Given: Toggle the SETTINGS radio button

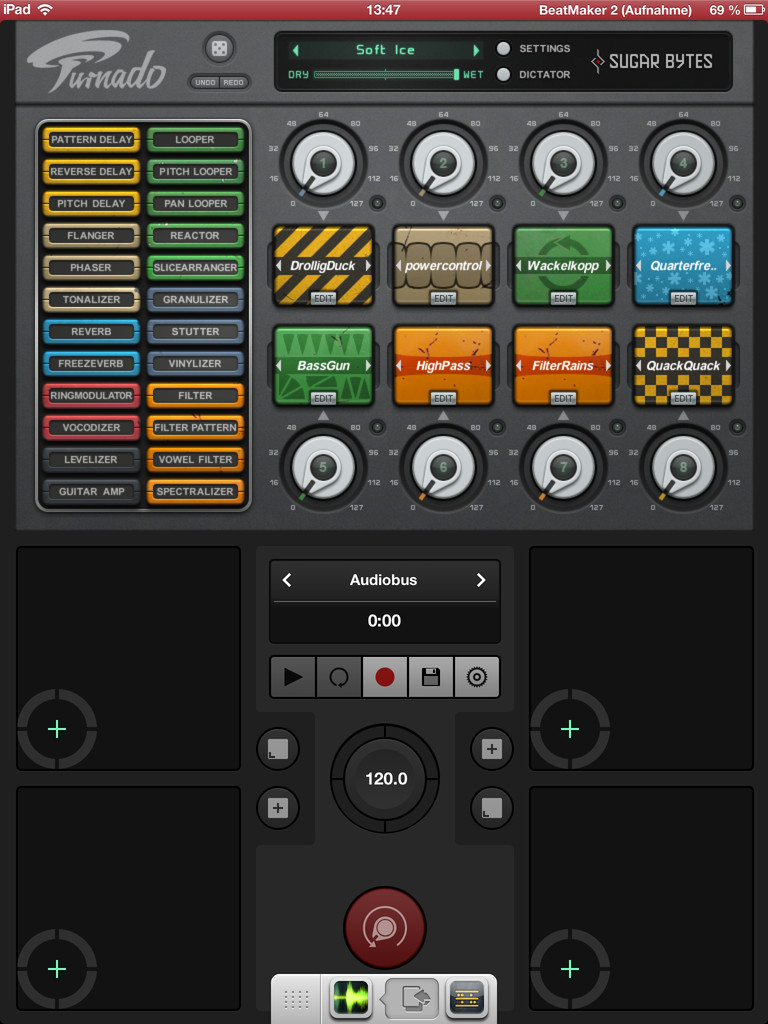Looking at the screenshot, I should (x=503, y=48).
